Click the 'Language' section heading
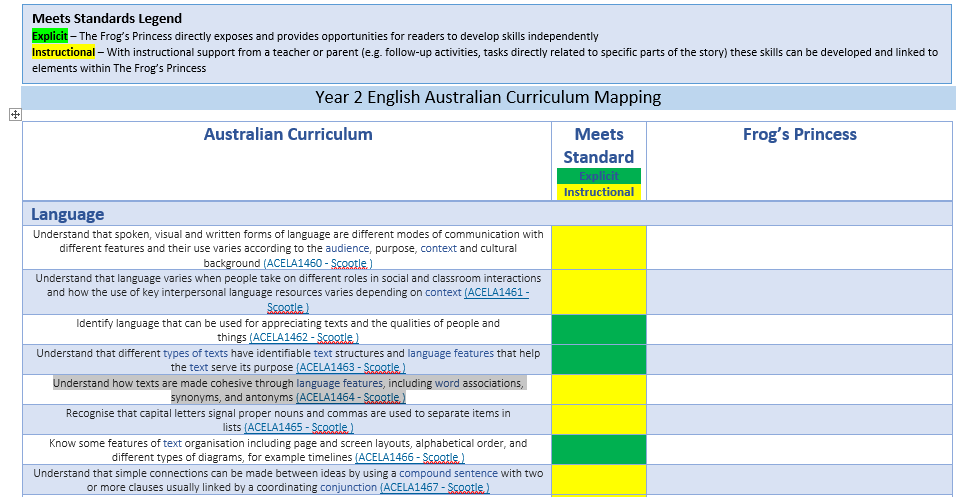Image resolution: width=973 pixels, height=497 pixels. click(x=68, y=215)
